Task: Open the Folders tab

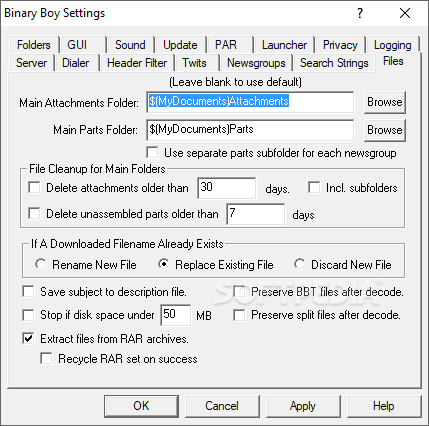Action: (x=34, y=45)
